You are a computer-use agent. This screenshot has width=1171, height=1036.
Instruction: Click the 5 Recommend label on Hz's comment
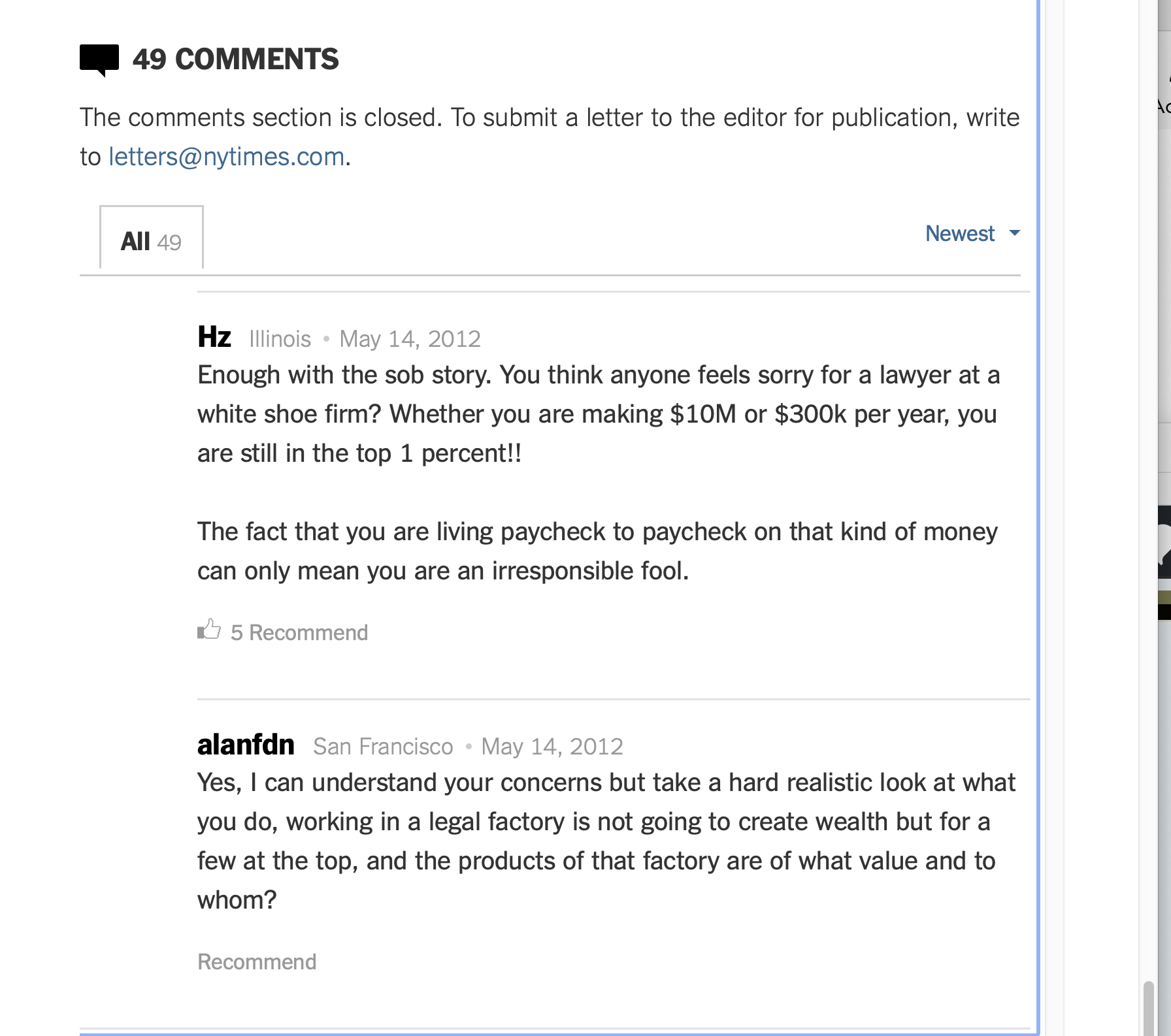299,632
